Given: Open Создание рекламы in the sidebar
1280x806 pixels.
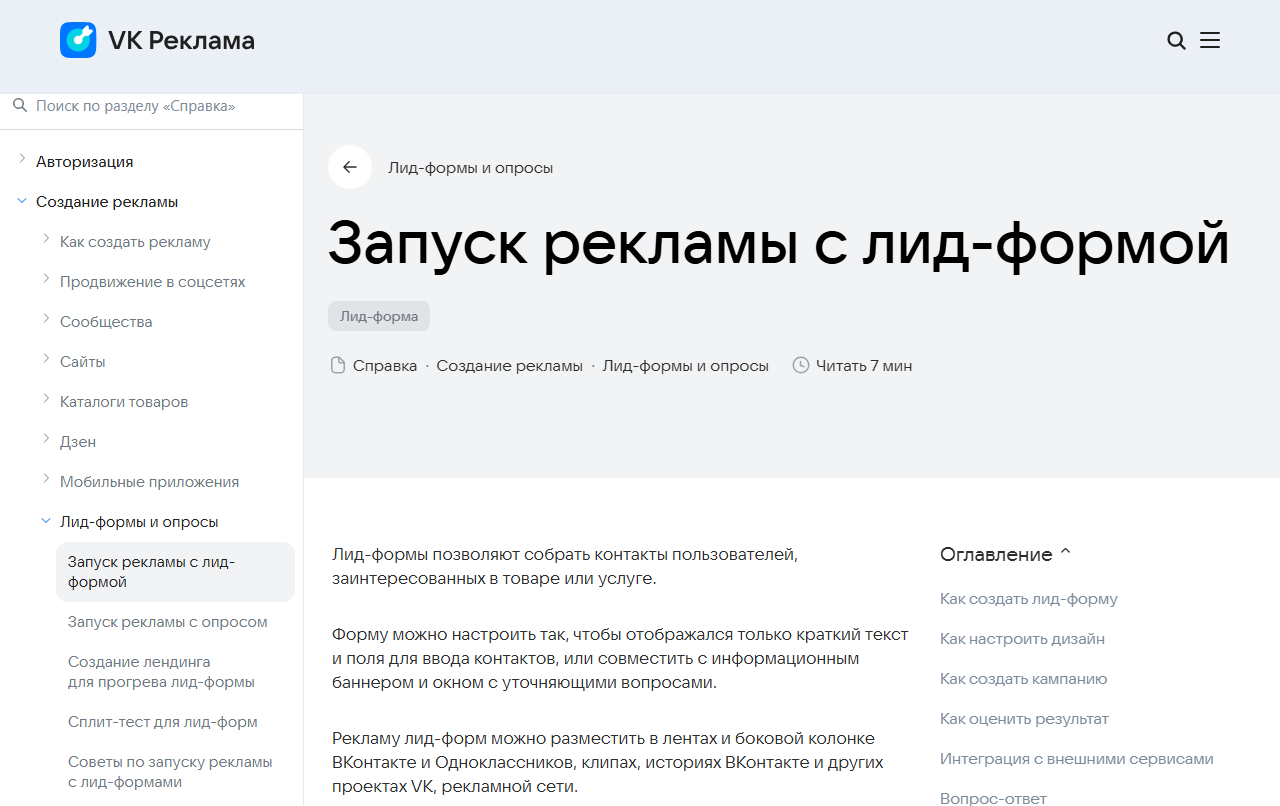Looking at the screenshot, I should pos(107,202).
